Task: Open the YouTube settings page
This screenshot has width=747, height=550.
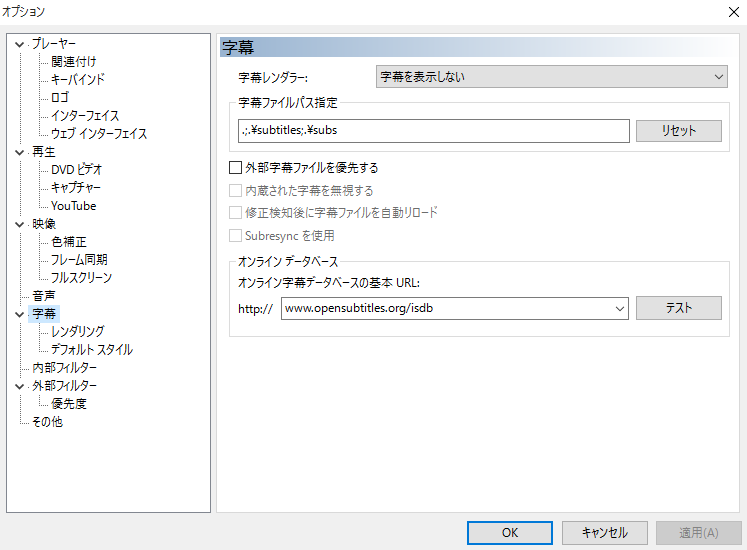Action: [73, 206]
